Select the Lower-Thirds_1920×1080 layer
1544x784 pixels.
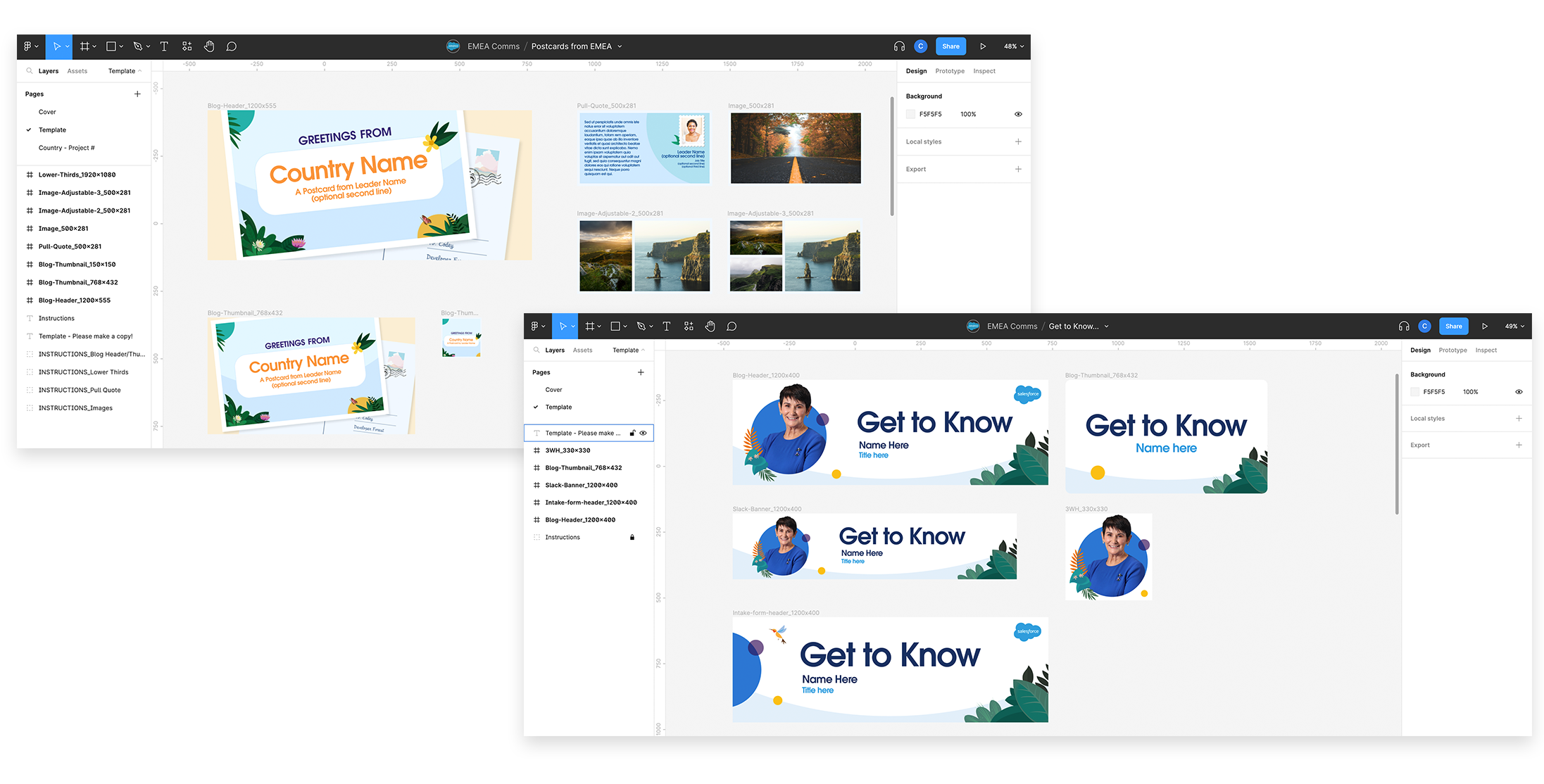77,175
